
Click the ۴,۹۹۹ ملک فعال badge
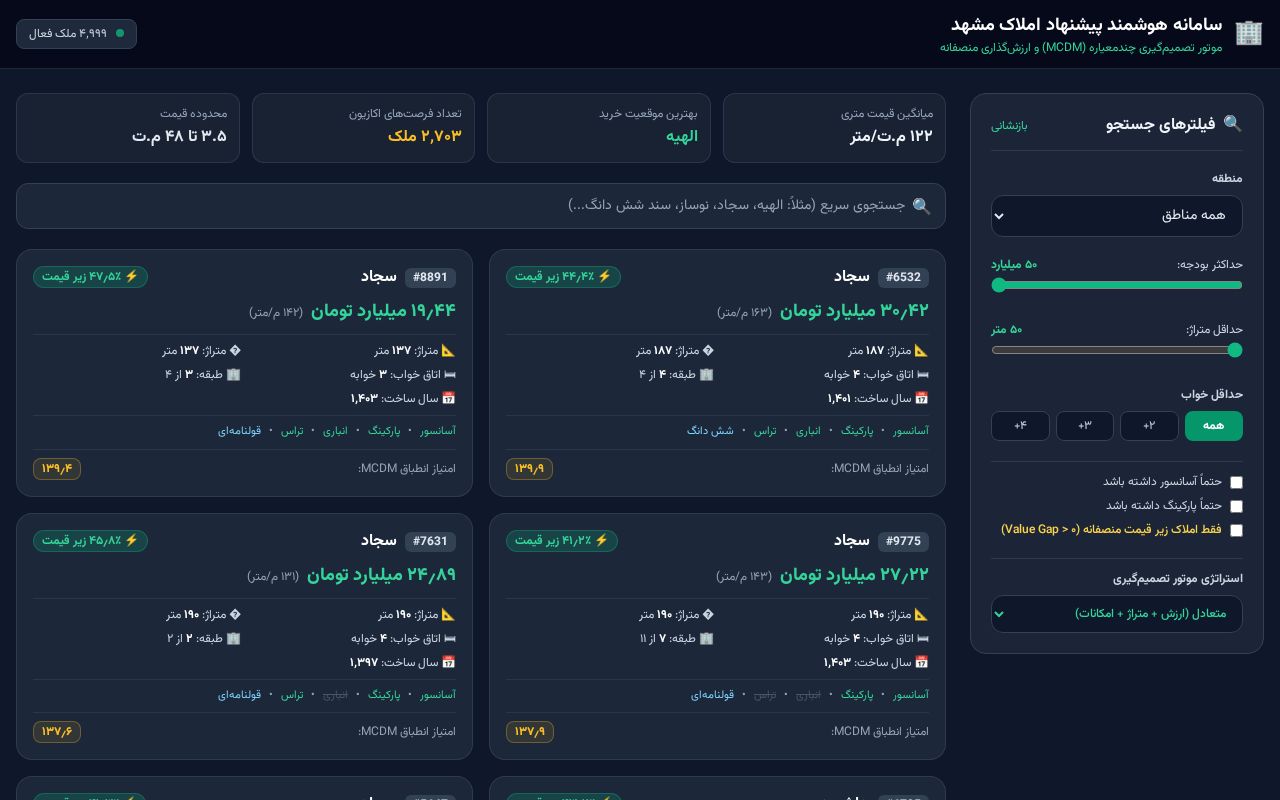pyautogui.click(x=76, y=34)
